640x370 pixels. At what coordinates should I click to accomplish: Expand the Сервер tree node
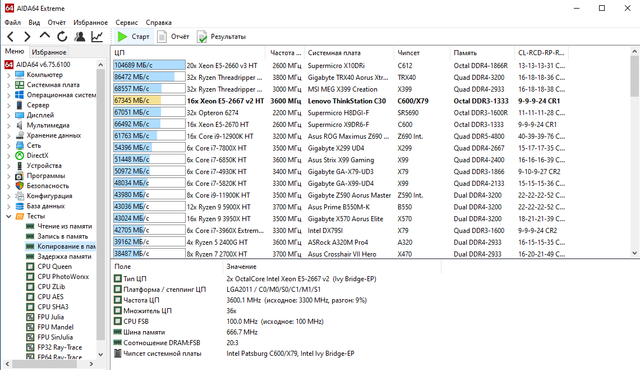tap(9, 105)
